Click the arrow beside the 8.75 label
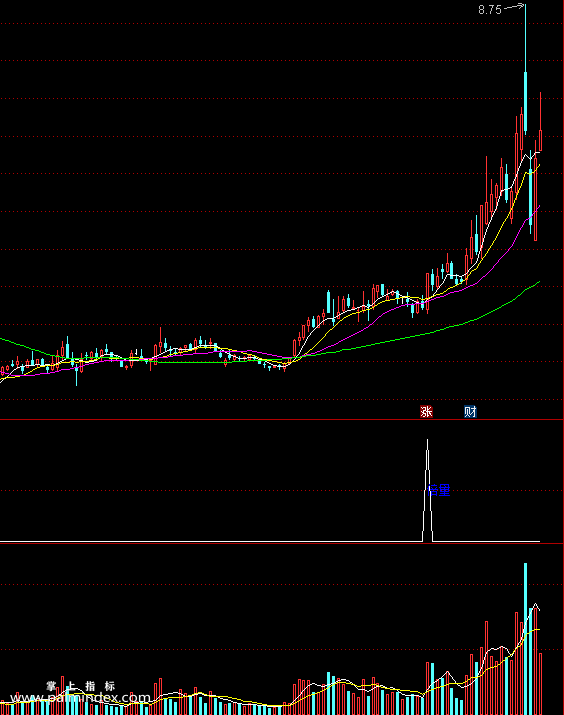 tap(514, 7)
